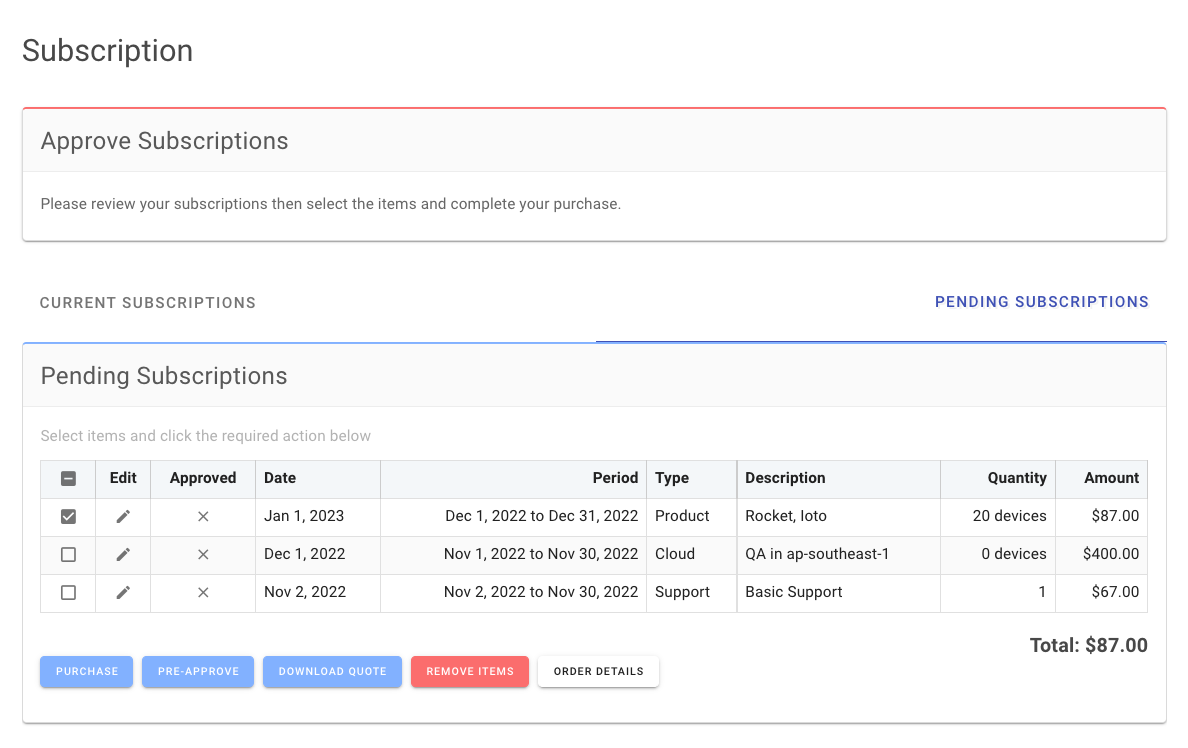The width and height of the screenshot is (1188, 748).
Task: Click the edit pencil for QA in ap-southeast-1
Action: [x=123, y=554]
